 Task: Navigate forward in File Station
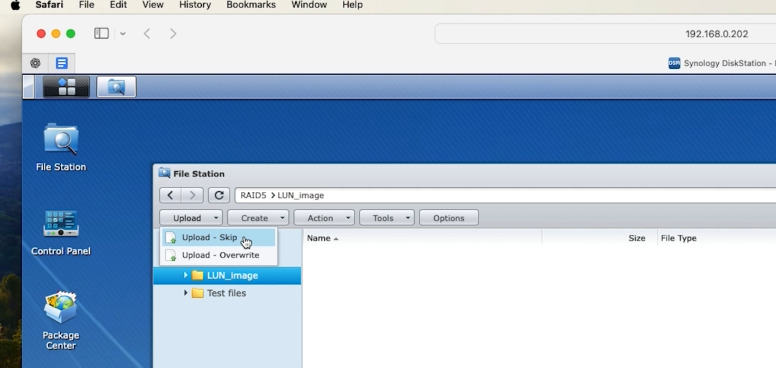click(193, 195)
